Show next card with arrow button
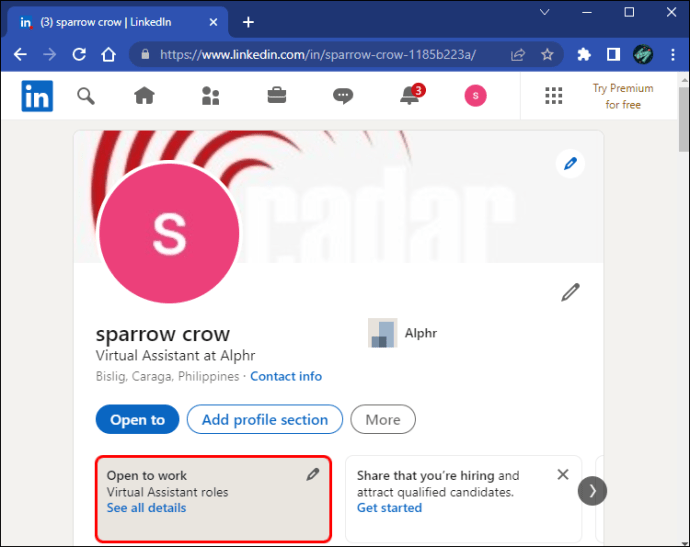Image resolution: width=690 pixels, height=547 pixels. [x=592, y=491]
